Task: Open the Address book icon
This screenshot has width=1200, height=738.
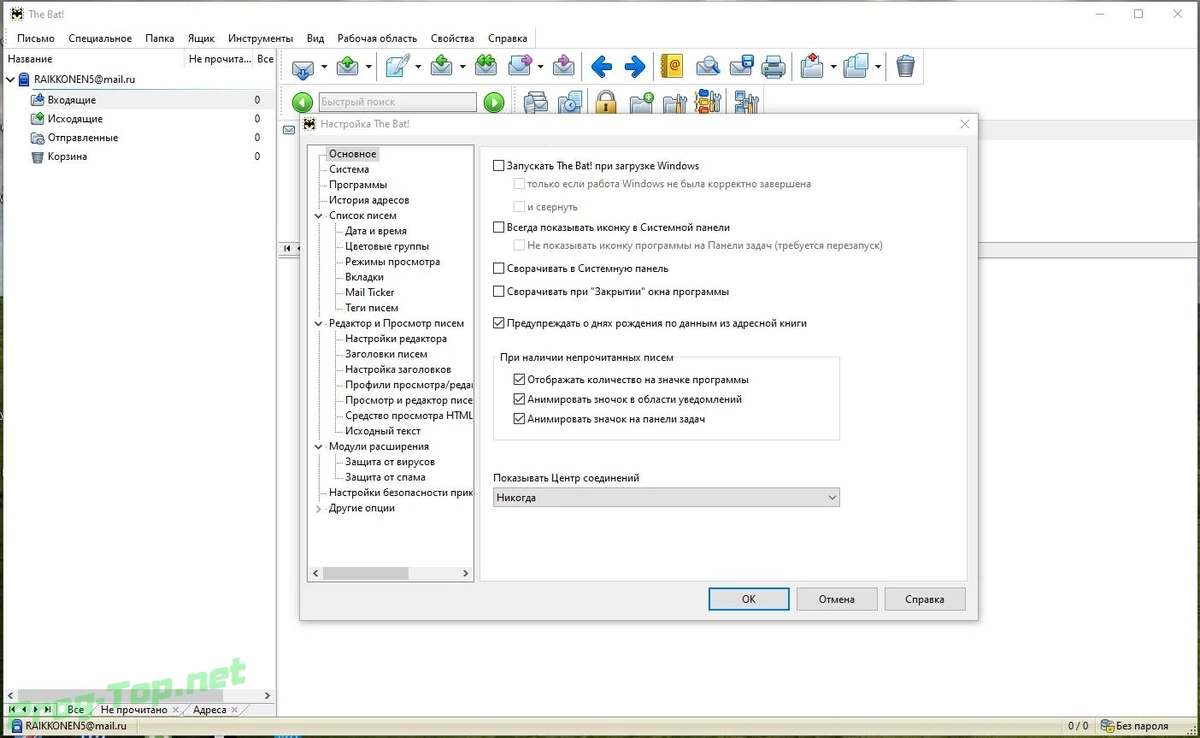Action: pyautogui.click(x=672, y=67)
